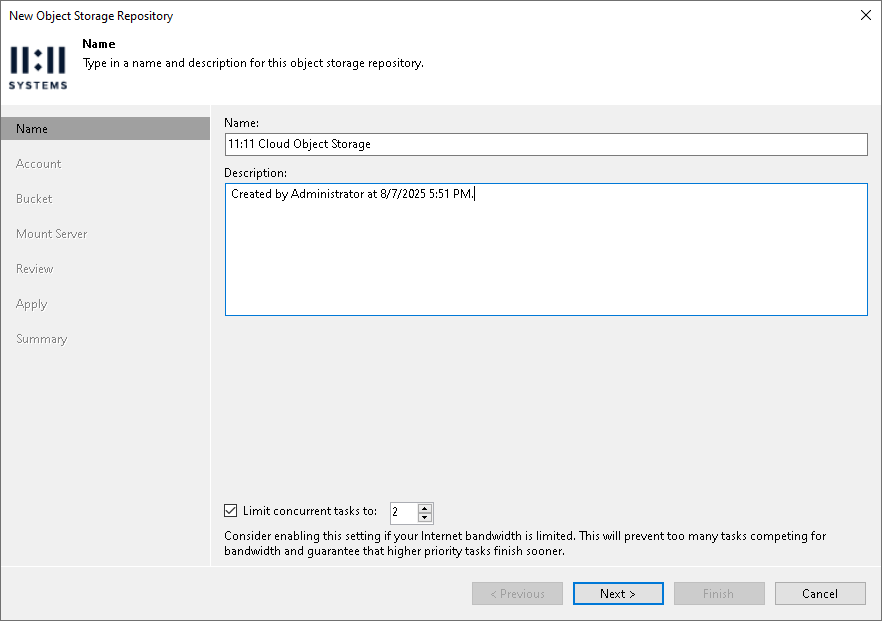882x621 pixels.
Task: Click the concurrent tasks number field
Action: coord(404,512)
